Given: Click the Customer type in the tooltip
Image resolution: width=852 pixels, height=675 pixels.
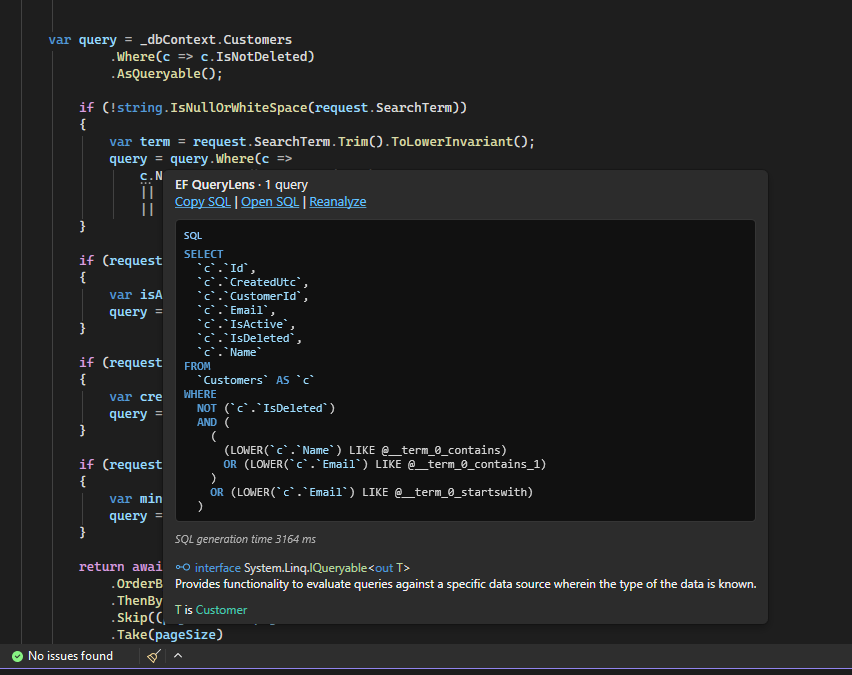Looking at the screenshot, I should [221, 610].
